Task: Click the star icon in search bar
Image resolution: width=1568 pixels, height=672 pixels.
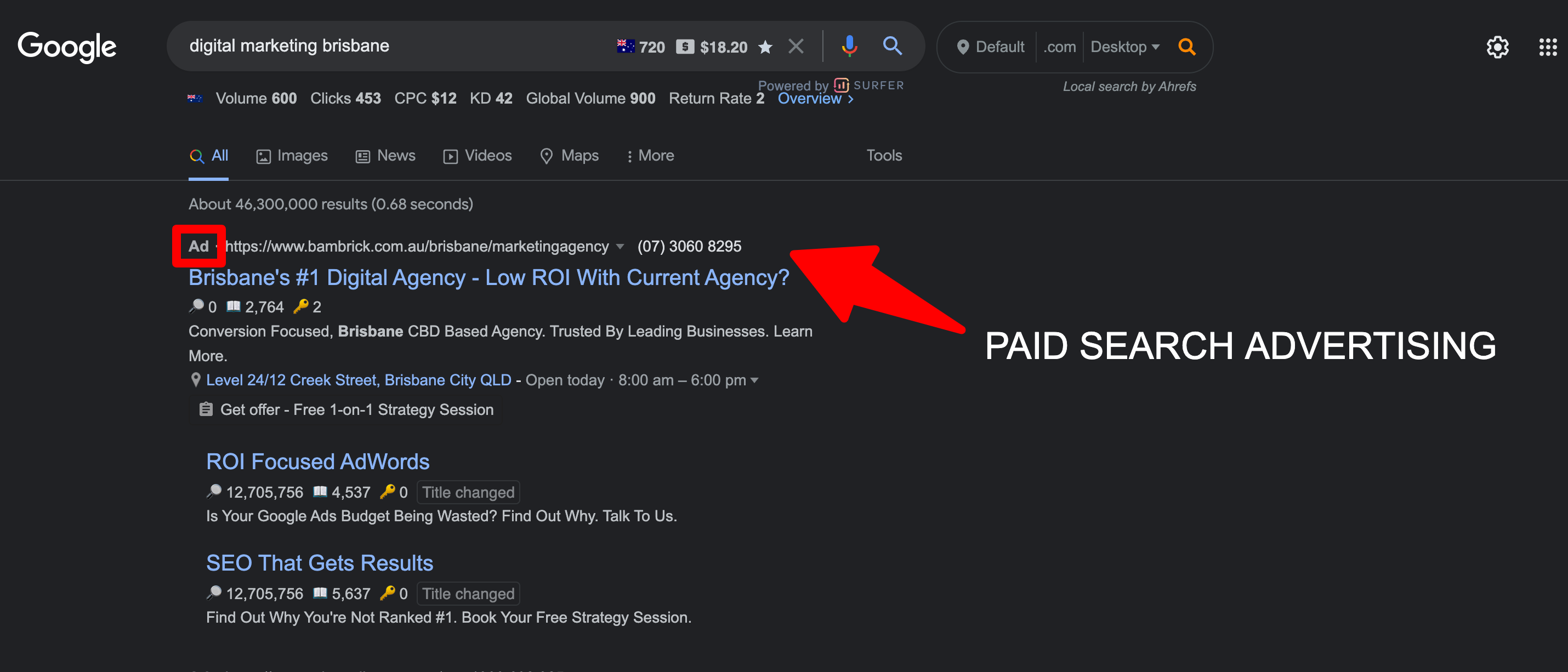Action: coord(765,47)
